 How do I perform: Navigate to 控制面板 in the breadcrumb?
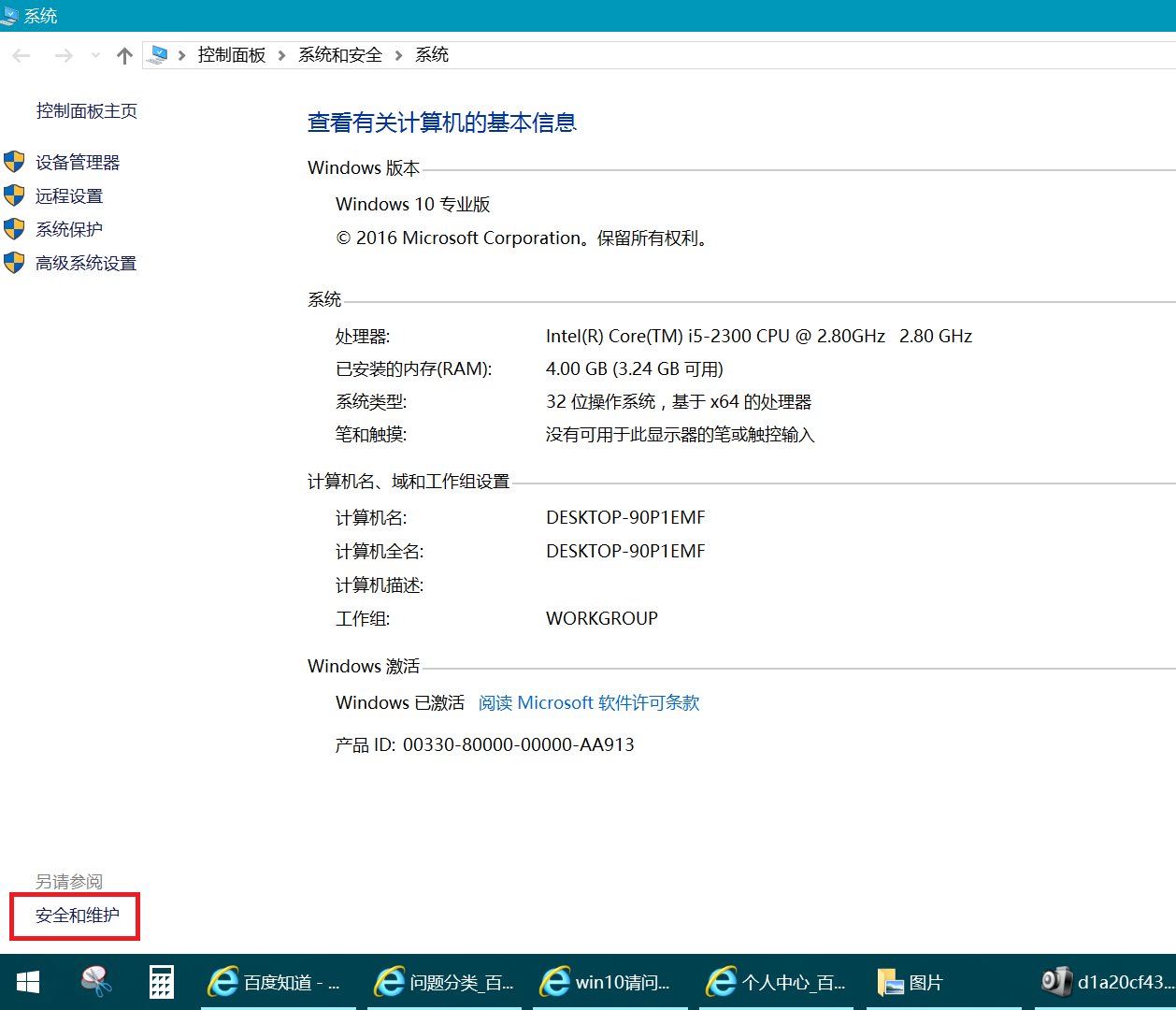click(x=231, y=54)
